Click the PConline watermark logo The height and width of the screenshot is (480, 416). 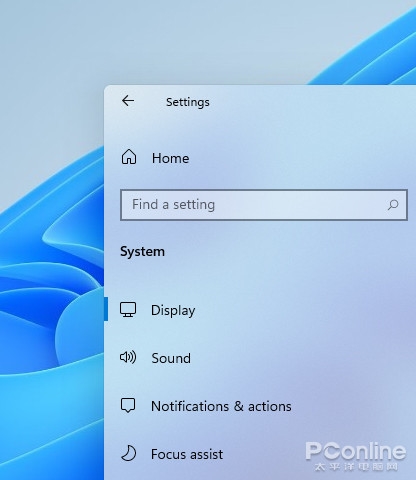tap(356, 451)
